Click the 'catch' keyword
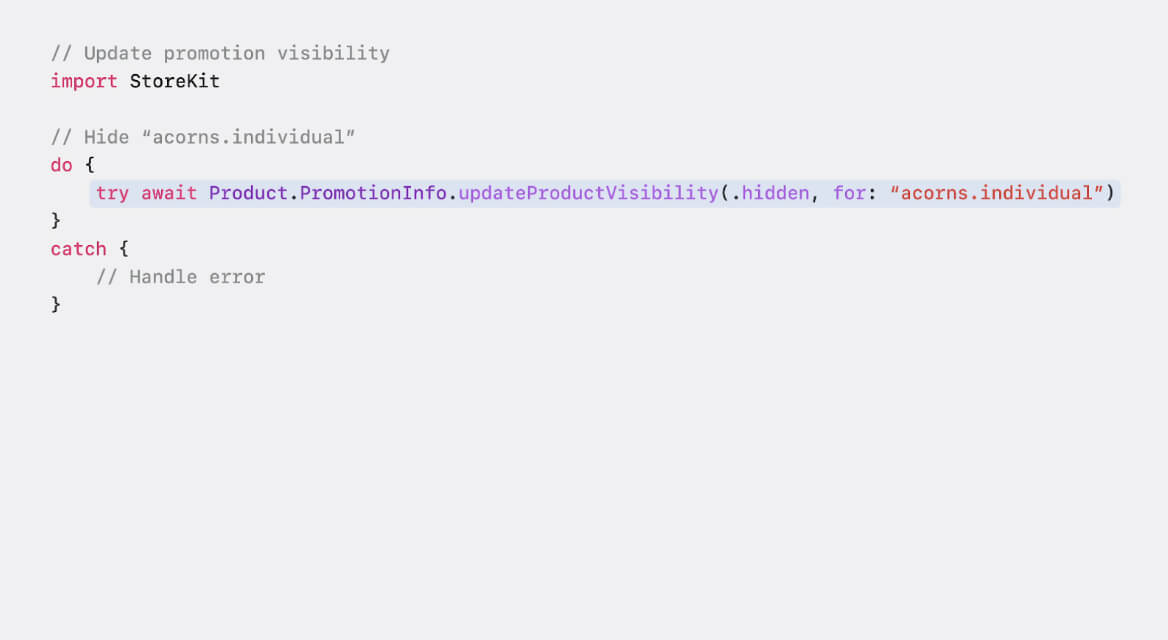Image resolution: width=1168 pixels, height=640 pixels. pos(78,249)
